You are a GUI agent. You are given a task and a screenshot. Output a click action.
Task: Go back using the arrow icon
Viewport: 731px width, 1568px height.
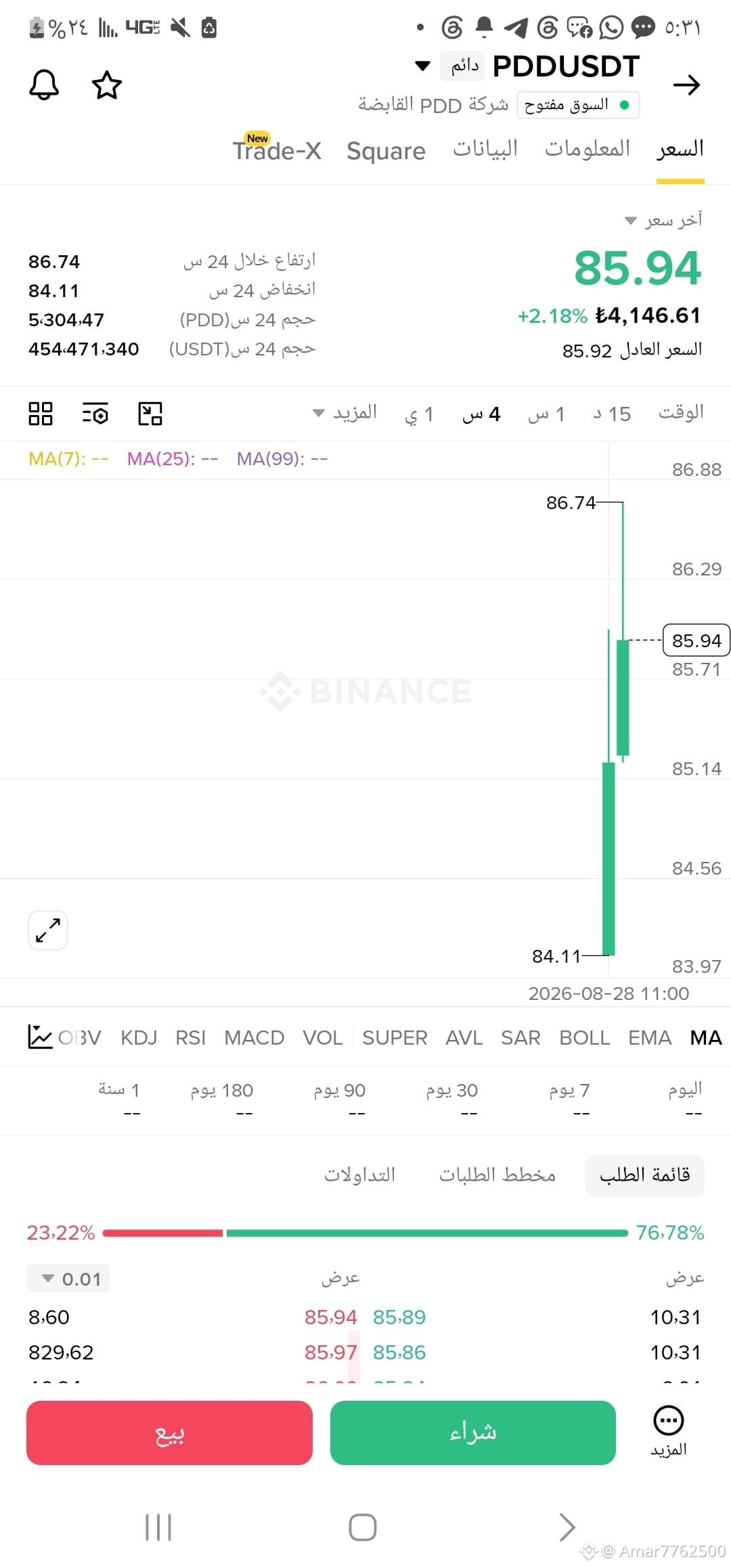(x=686, y=85)
